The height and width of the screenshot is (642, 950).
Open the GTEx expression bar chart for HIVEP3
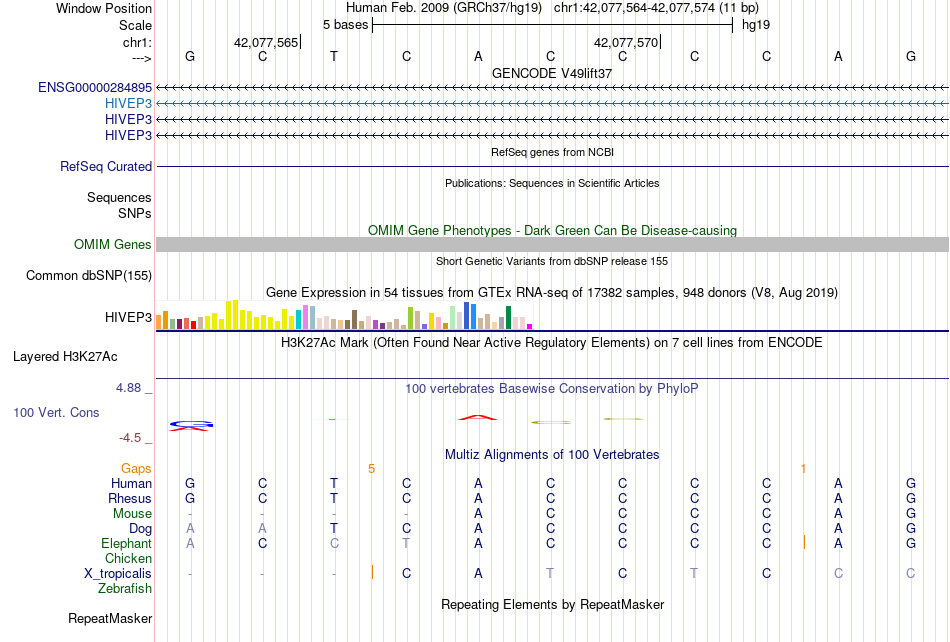344,315
